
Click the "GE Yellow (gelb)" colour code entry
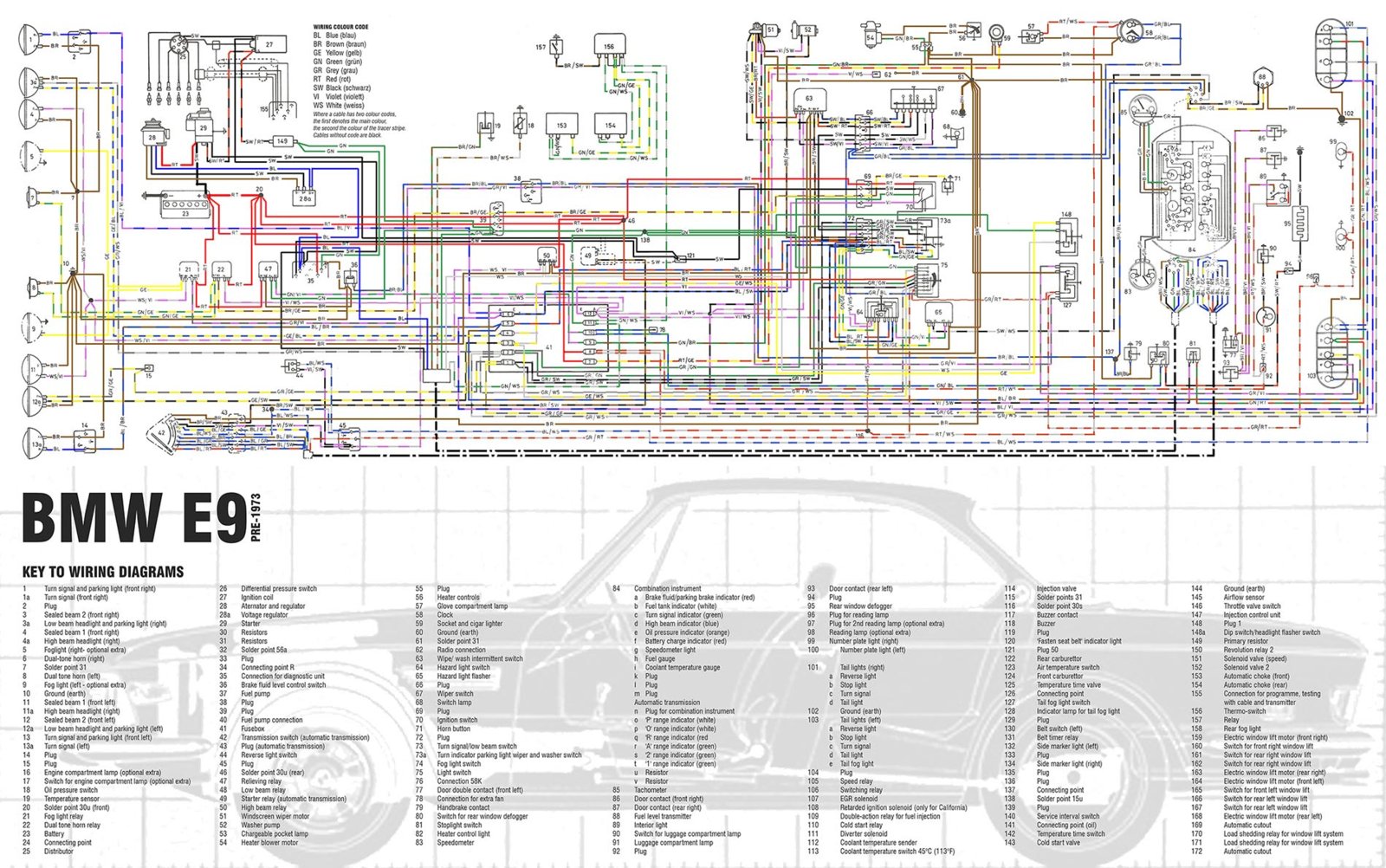point(337,53)
